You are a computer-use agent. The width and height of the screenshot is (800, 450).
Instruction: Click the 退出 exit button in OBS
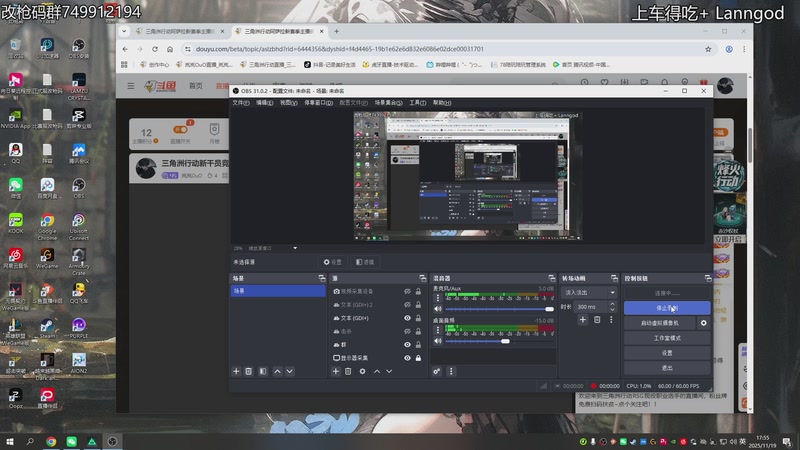click(667, 367)
